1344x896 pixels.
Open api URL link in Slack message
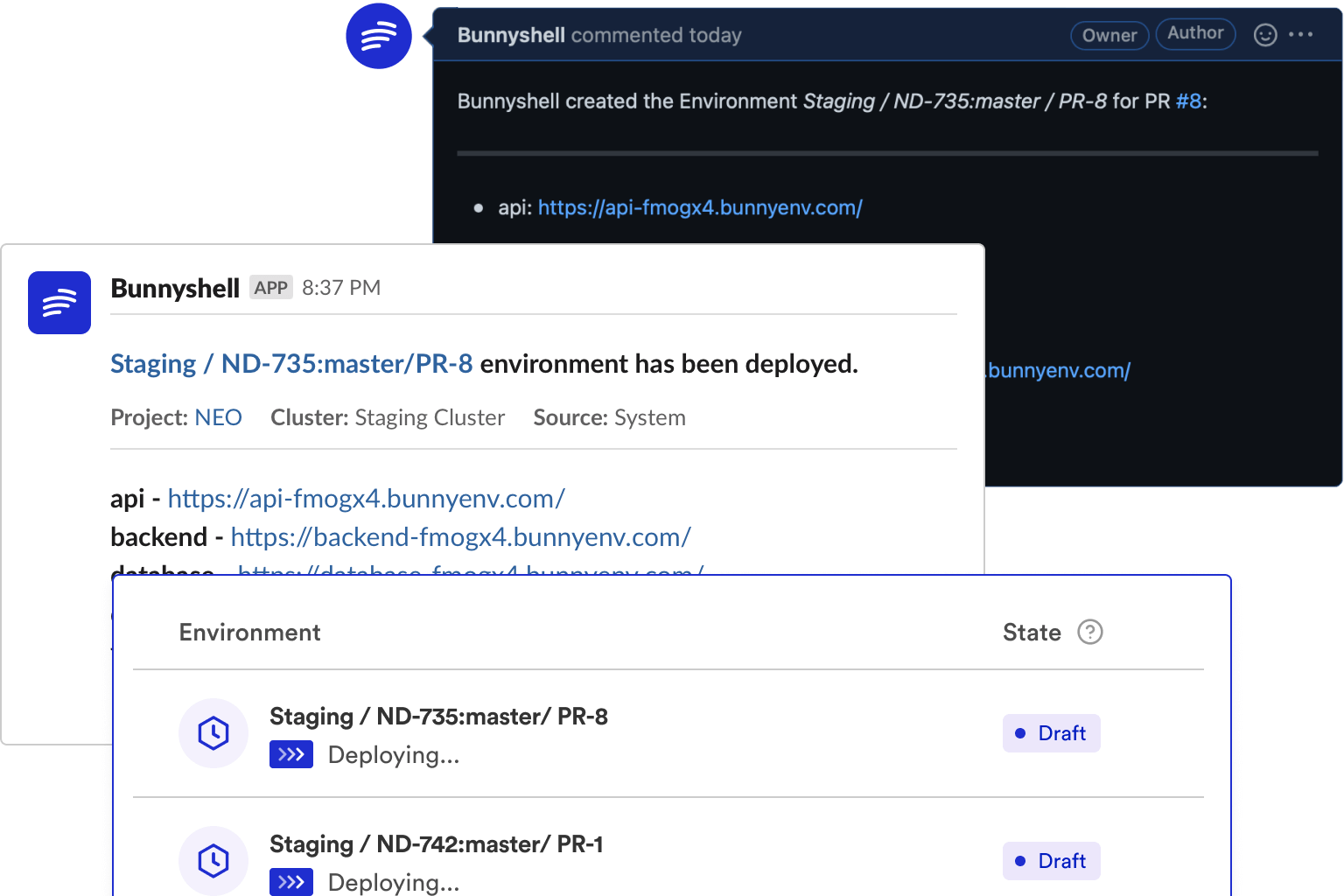(366, 499)
